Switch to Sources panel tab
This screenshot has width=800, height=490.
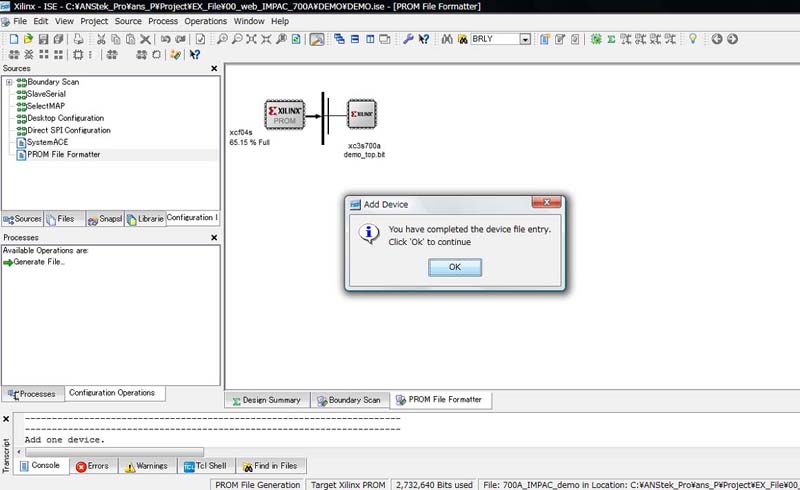(22, 219)
